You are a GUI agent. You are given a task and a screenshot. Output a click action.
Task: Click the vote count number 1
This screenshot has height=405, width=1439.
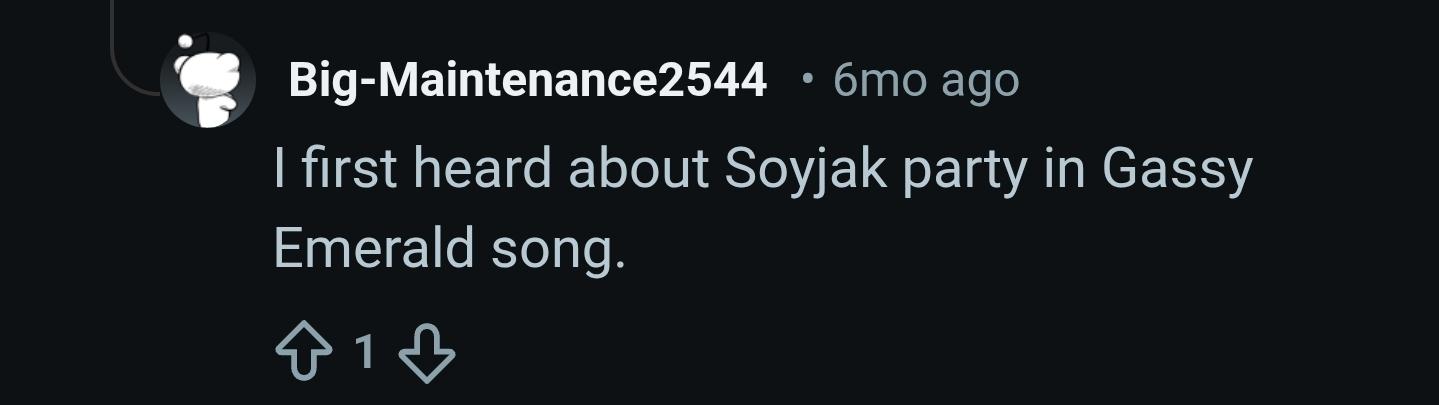(x=365, y=352)
